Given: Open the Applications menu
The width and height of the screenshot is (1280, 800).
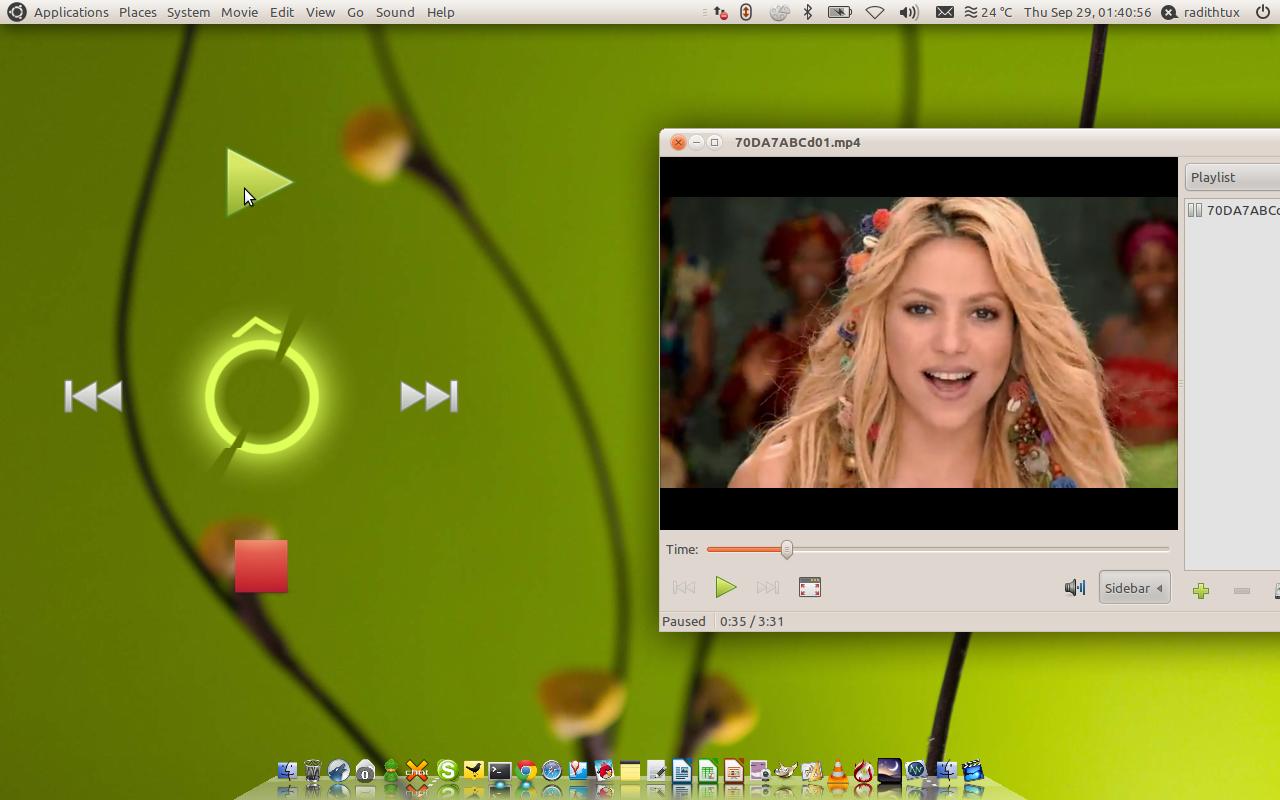Looking at the screenshot, I should pyautogui.click(x=71, y=12).
